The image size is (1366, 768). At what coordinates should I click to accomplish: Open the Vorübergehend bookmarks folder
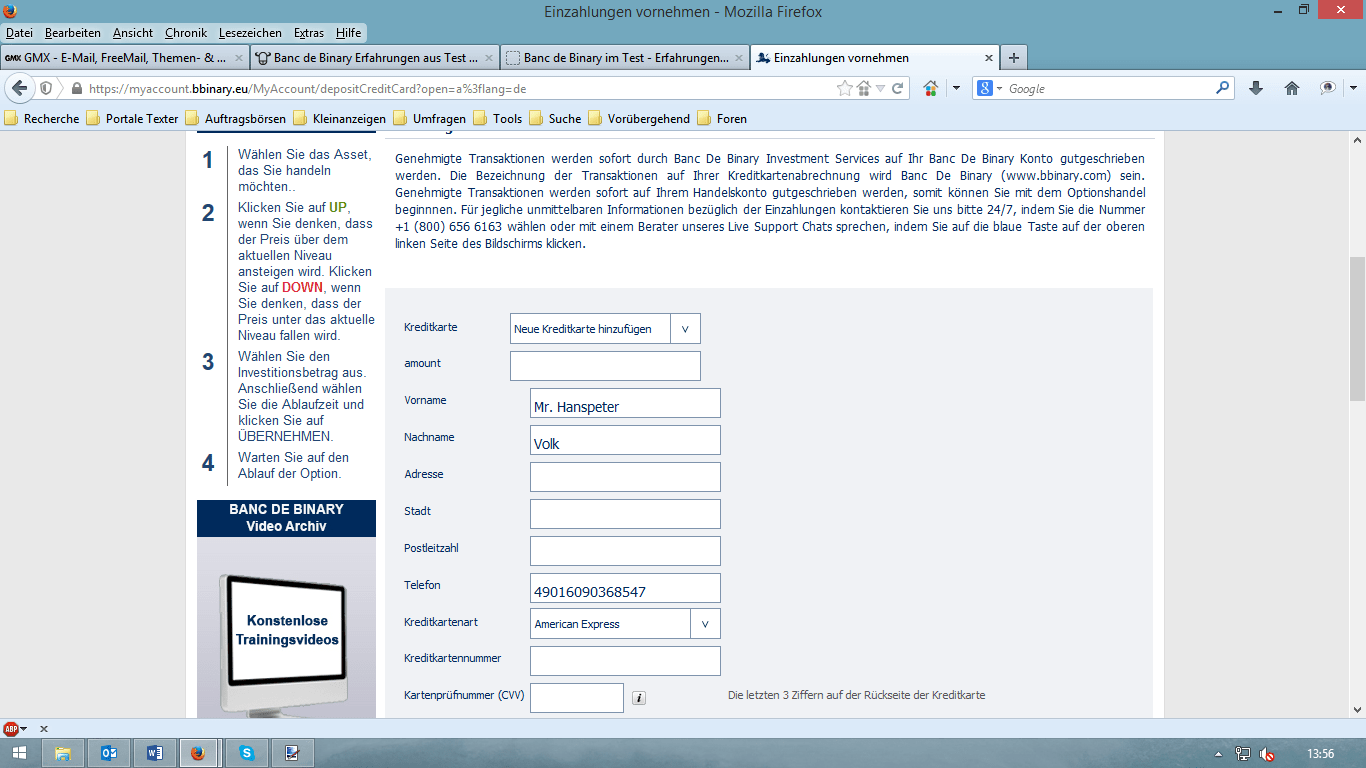pos(639,118)
